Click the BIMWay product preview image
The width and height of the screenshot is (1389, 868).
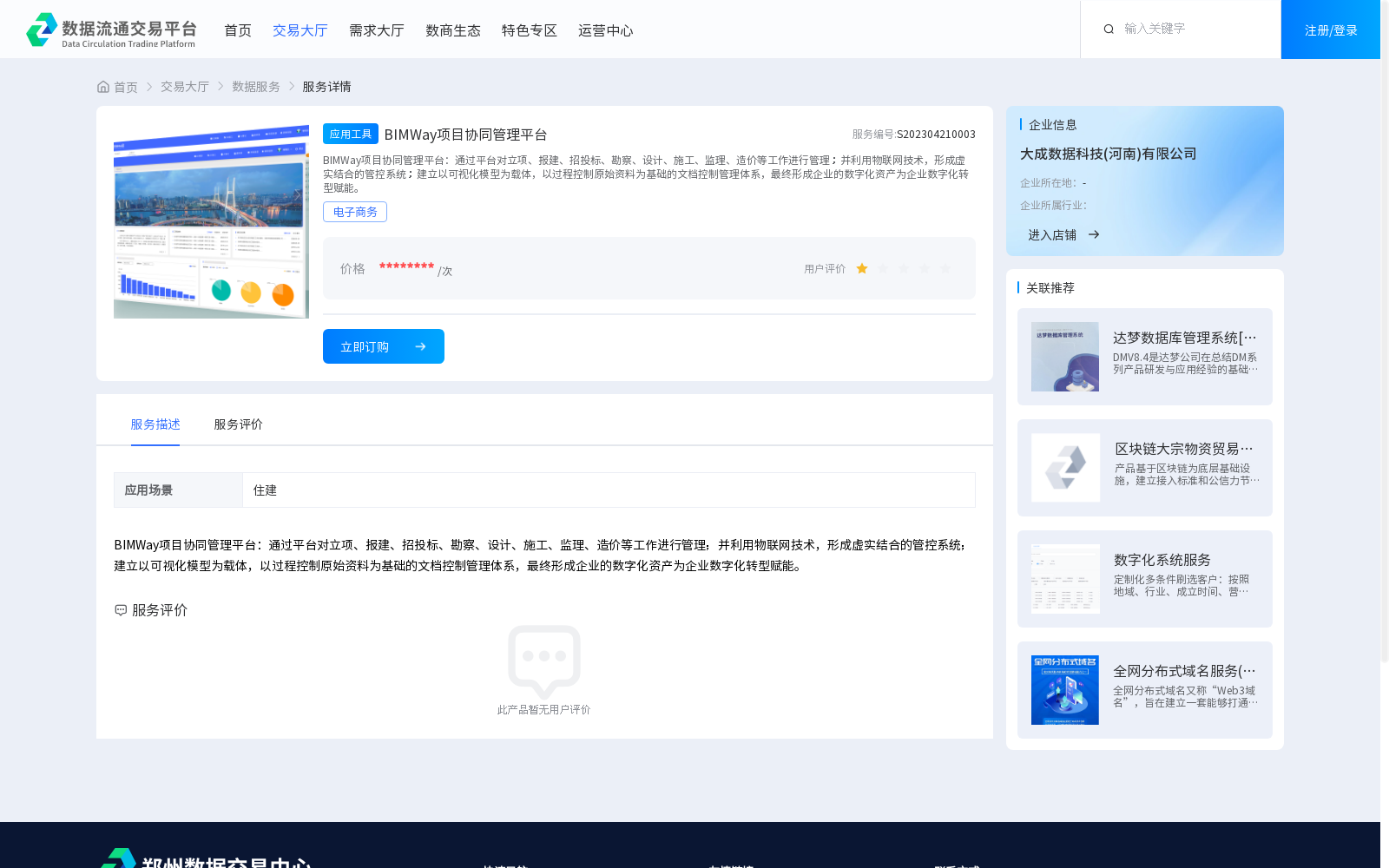(x=211, y=220)
